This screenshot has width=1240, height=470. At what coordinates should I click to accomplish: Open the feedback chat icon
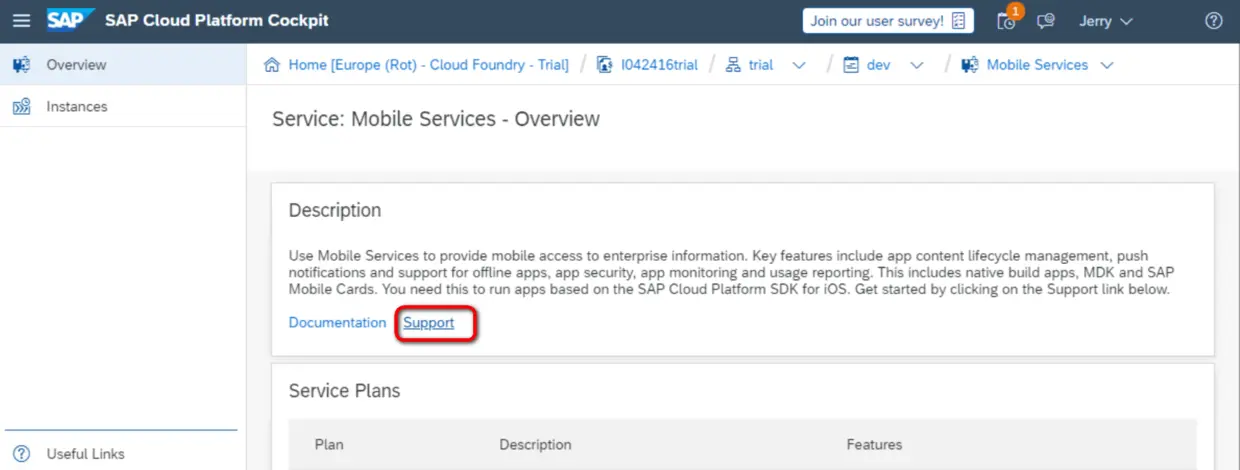coord(1046,21)
